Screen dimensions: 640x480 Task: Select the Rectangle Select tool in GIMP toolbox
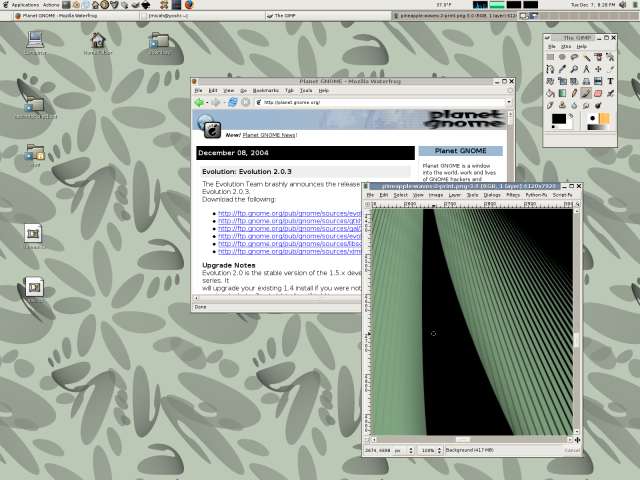coord(550,57)
